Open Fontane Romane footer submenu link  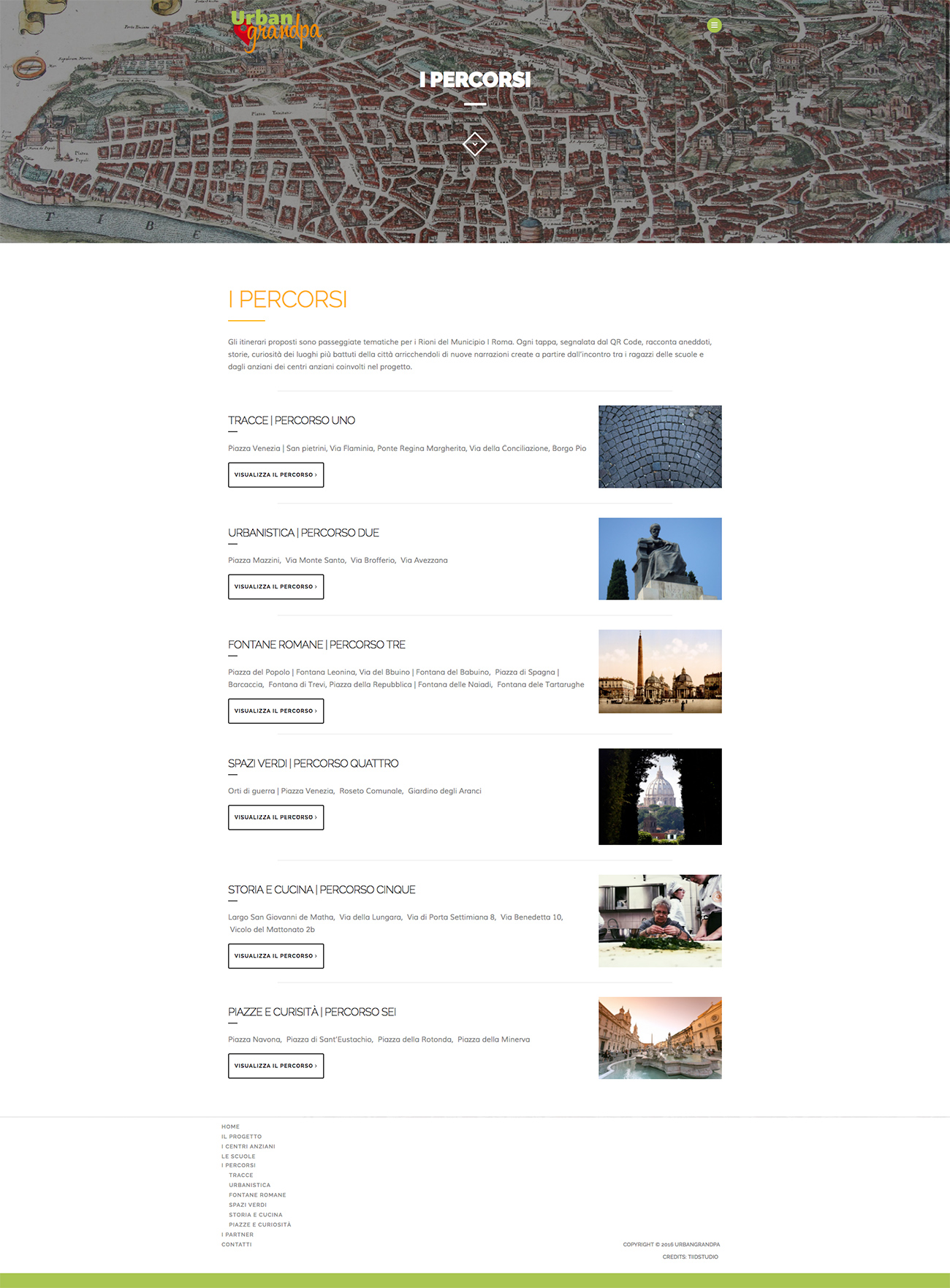[257, 1195]
